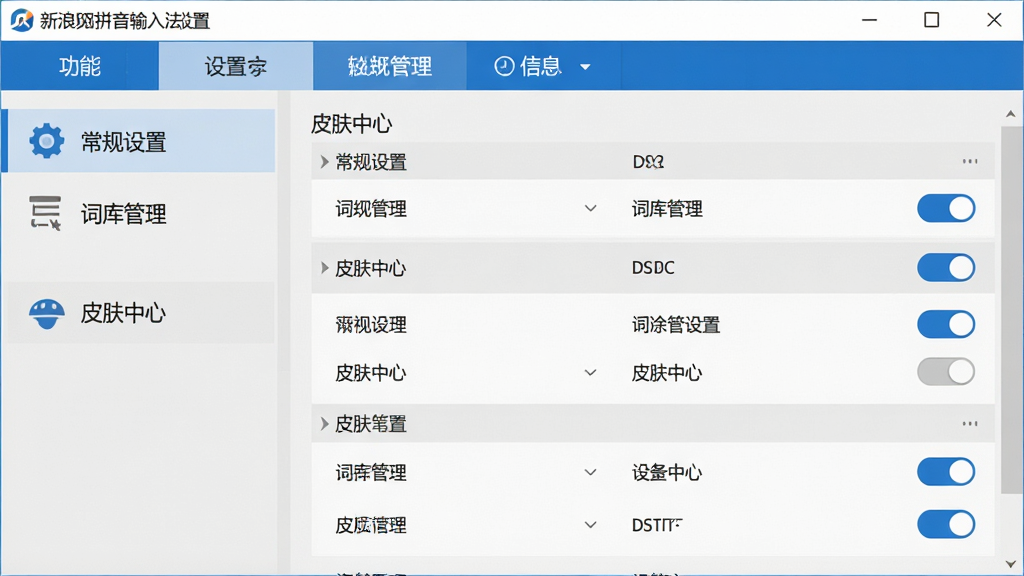
Task: Toggle the DSDC switch
Action: [946, 268]
